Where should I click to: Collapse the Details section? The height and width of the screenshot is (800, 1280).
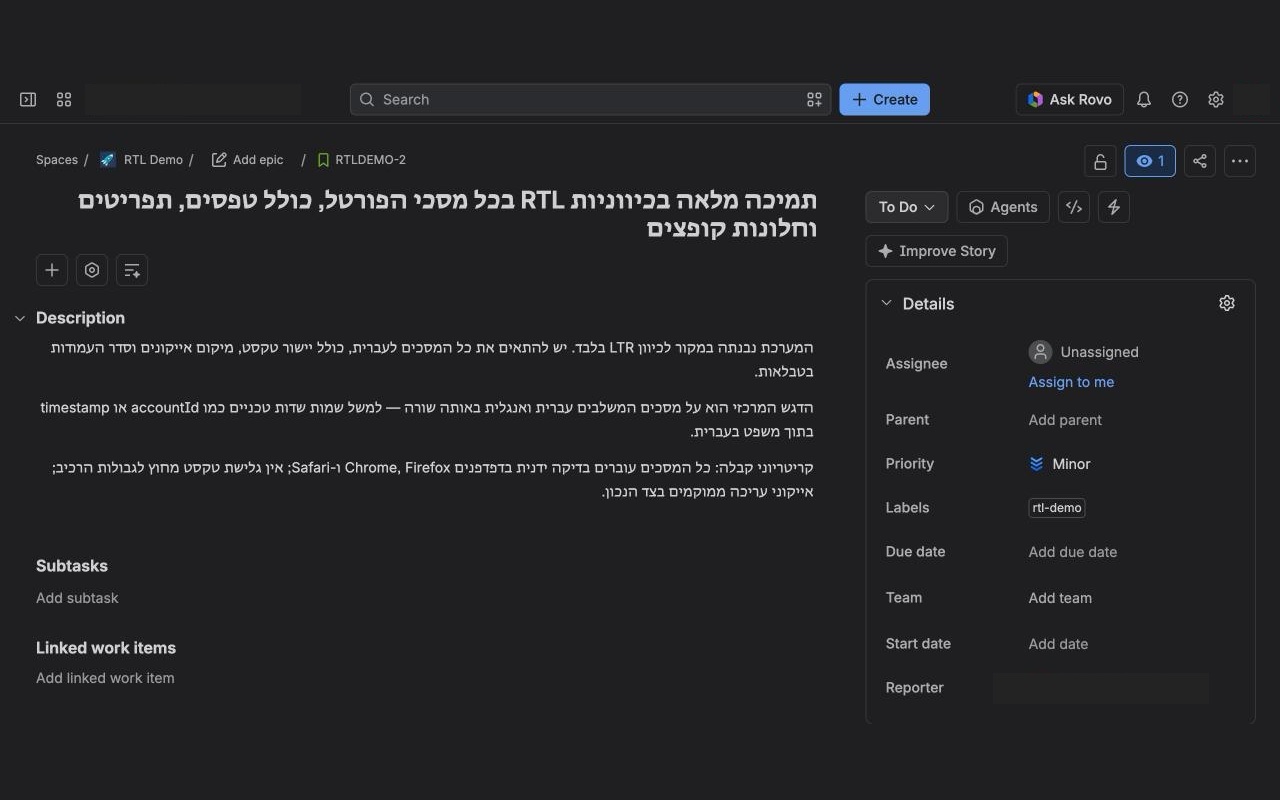[x=886, y=303]
